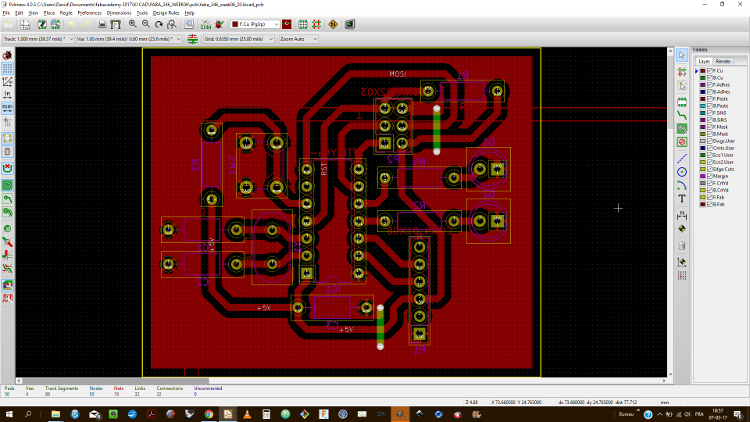Toggle Margin layer visibility checkbox
This screenshot has height=422, width=750.
coord(710,176)
